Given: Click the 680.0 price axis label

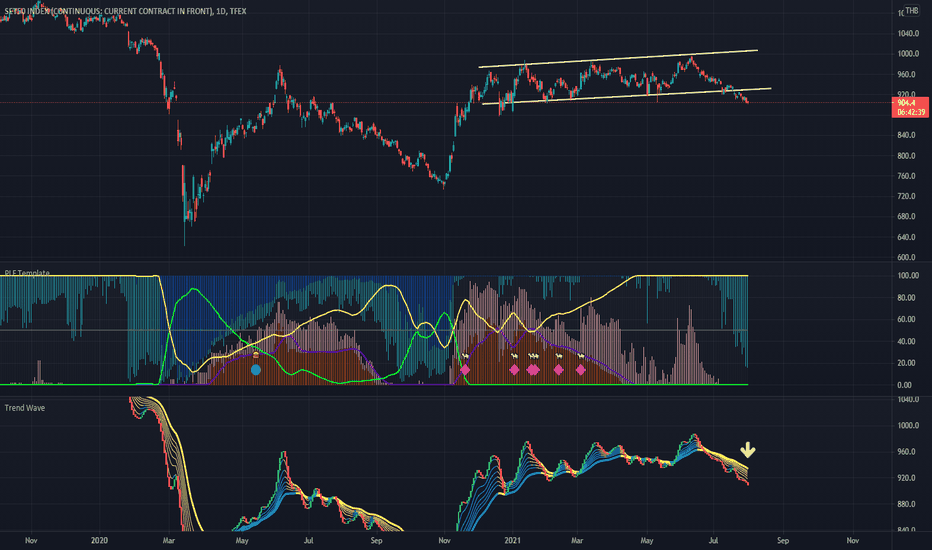Looking at the screenshot, I should coord(906,216).
